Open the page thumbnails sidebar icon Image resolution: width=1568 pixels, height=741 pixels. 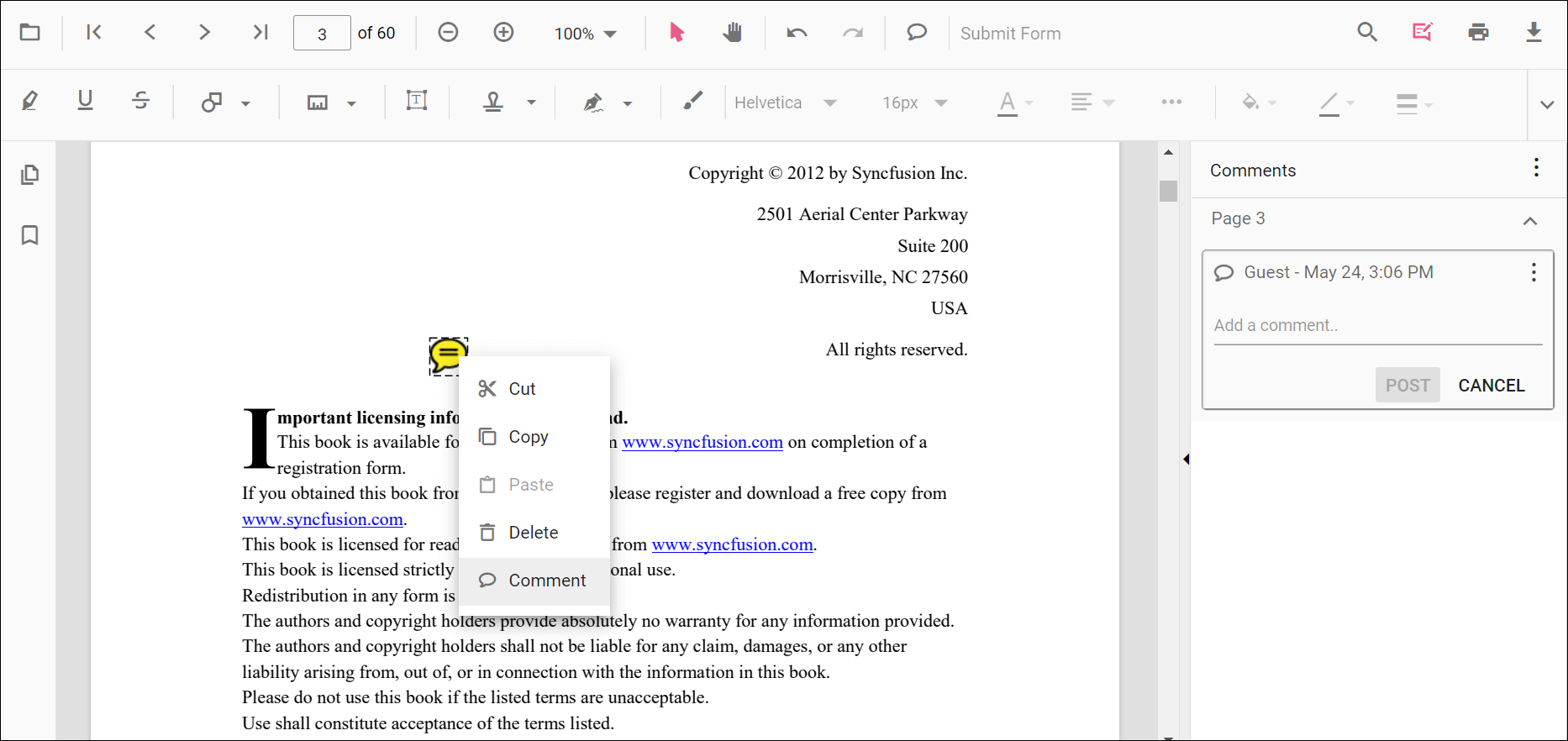click(30, 175)
